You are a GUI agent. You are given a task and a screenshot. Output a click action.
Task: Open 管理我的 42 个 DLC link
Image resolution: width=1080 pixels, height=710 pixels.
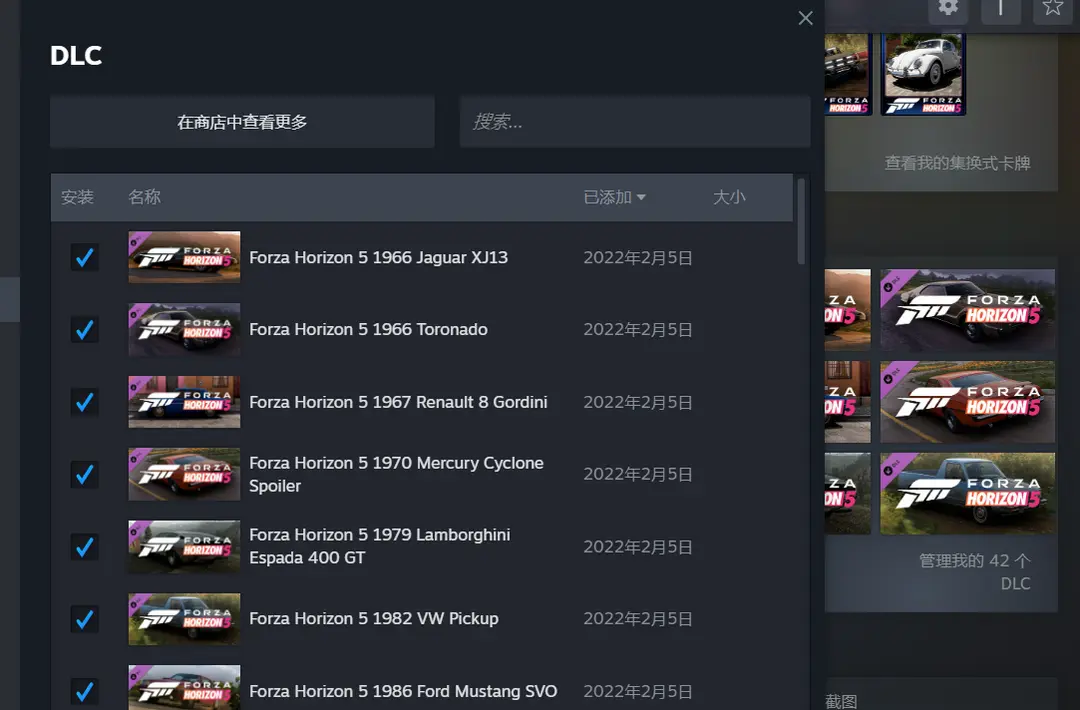[x=975, y=572]
